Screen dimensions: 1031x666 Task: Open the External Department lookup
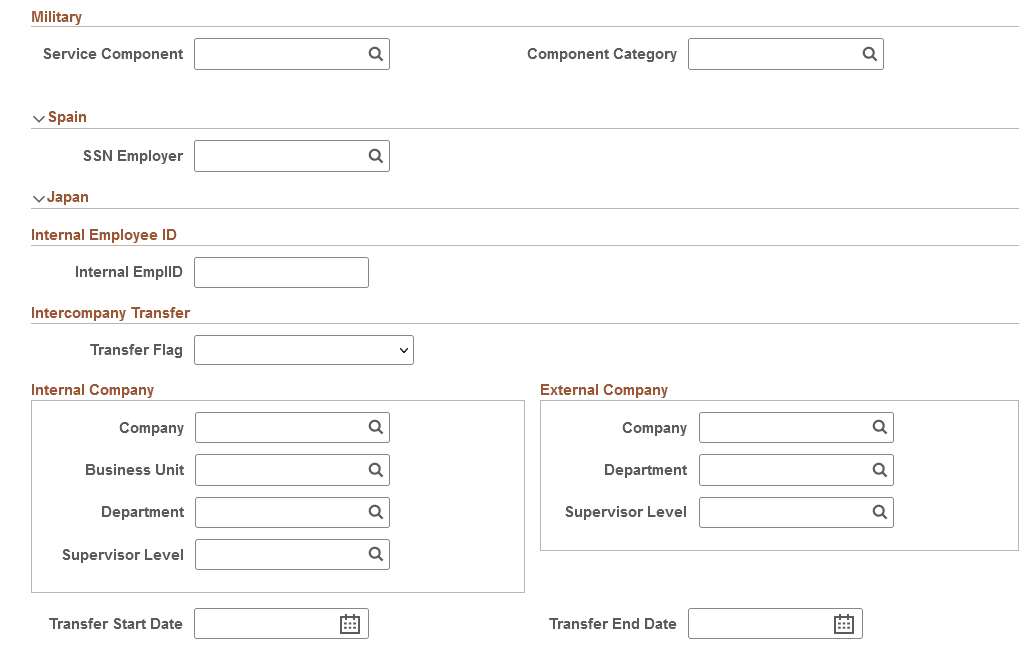[879, 470]
